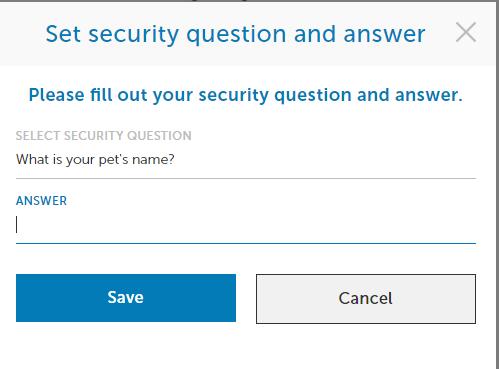The image size is (499, 369).
Task: Click the "What is your pet's name?" selection
Action: tap(95, 159)
